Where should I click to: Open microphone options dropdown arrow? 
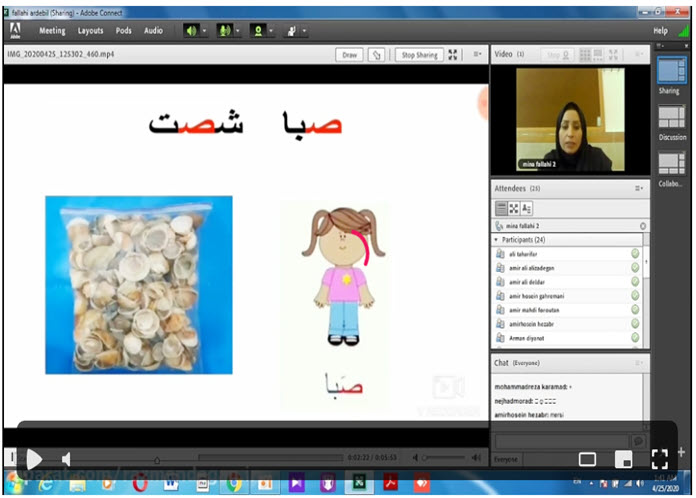[237, 31]
